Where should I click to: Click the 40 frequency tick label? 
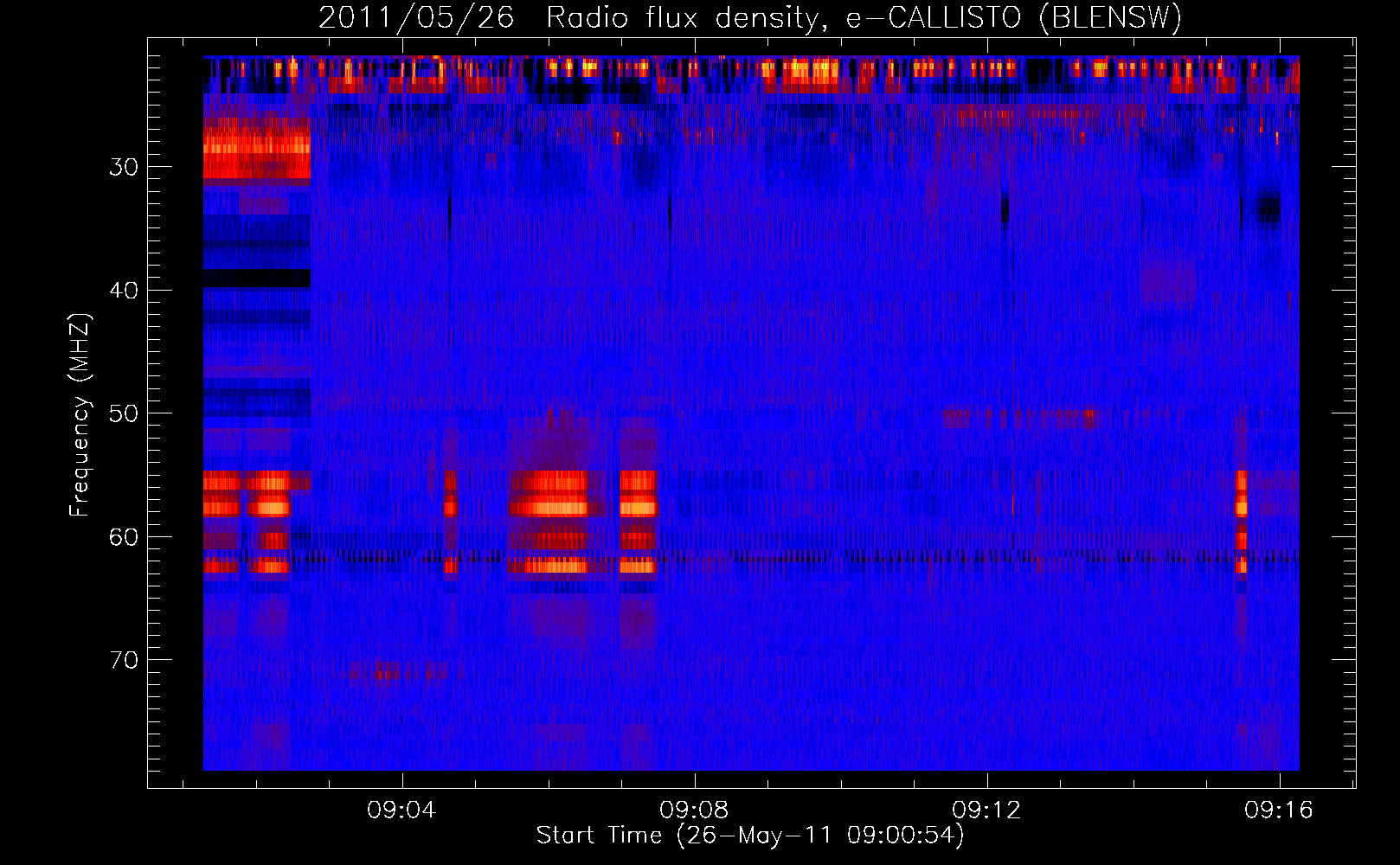click(124, 291)
